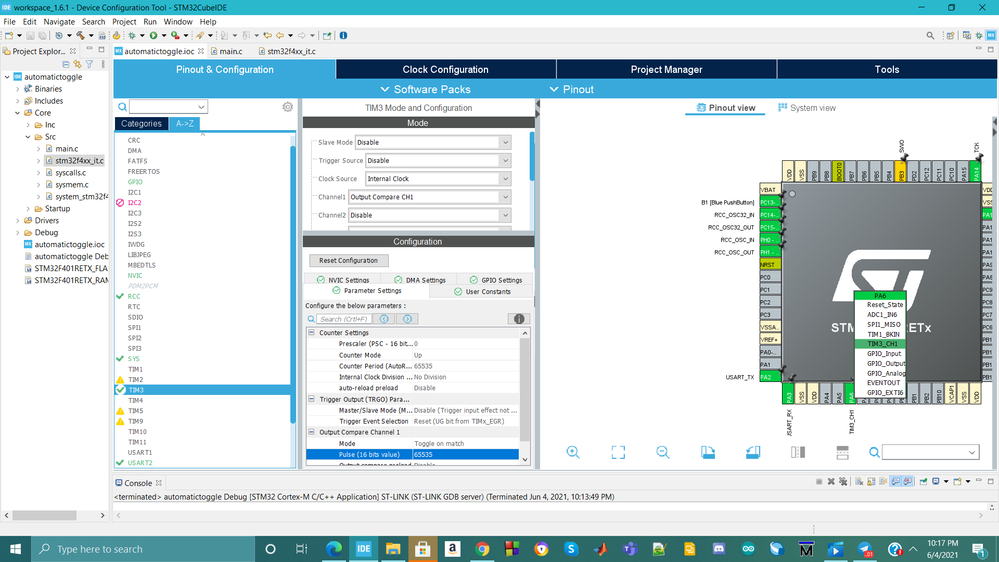Link Project Explorer with the editor
The width and height of the screenshot is (999, 562).
pos(78,64)
